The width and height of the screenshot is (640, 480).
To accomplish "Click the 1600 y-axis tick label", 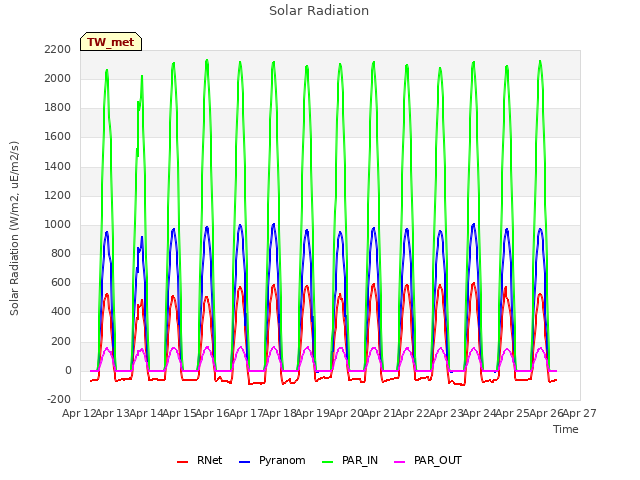I will (58, 137).
